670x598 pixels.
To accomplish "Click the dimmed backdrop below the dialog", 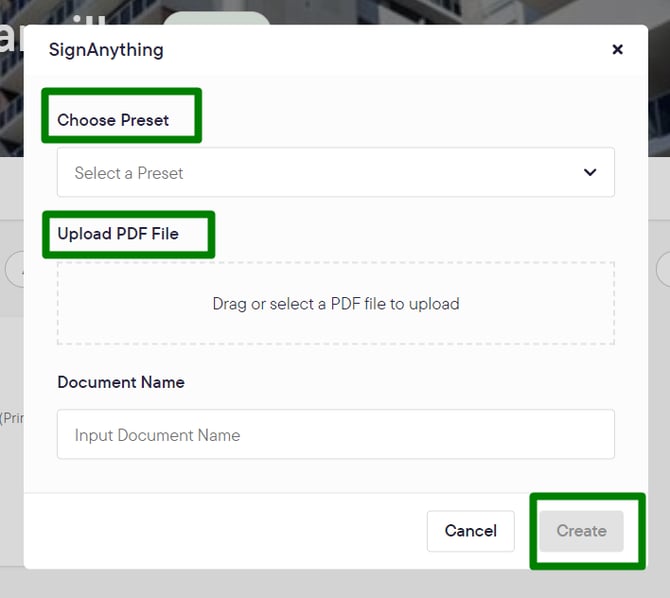I will pyautogui.click(x=335, y=584).
